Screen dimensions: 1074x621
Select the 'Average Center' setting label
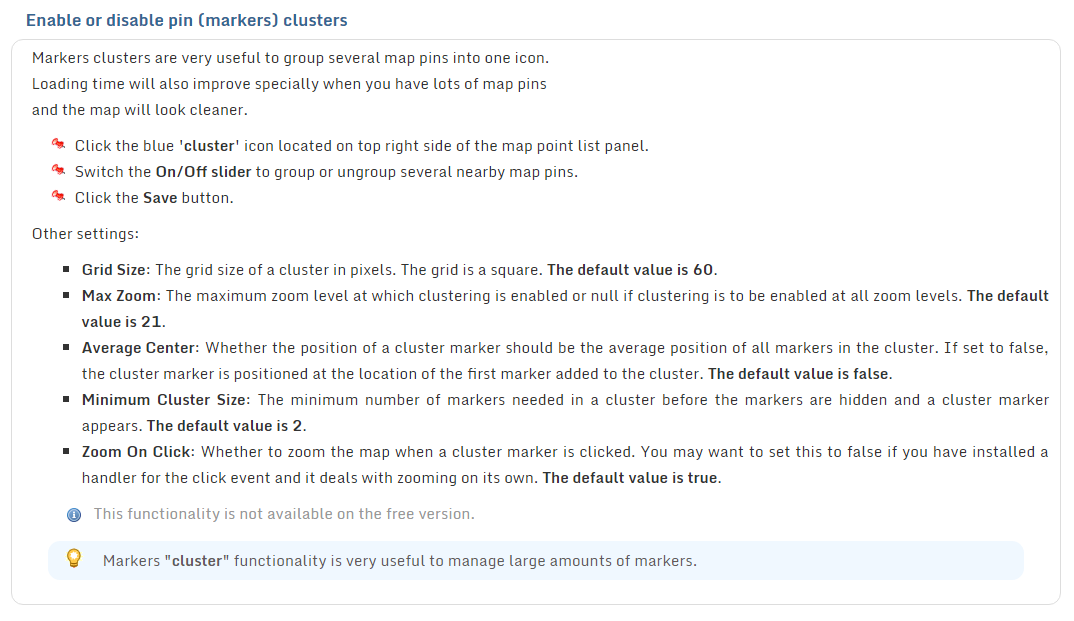(138, 348)
